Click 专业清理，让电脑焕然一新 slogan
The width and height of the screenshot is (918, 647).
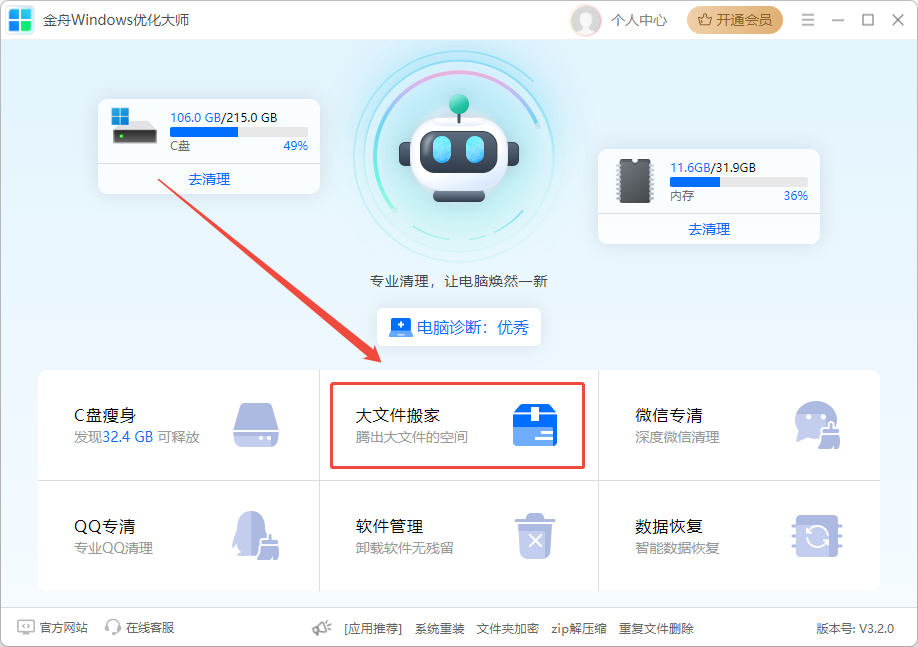pos(459,282)
